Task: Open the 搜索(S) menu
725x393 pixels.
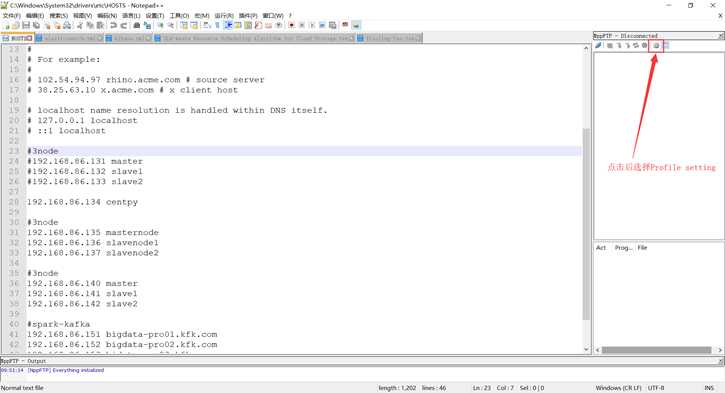Action: click(x=59, y=16)
